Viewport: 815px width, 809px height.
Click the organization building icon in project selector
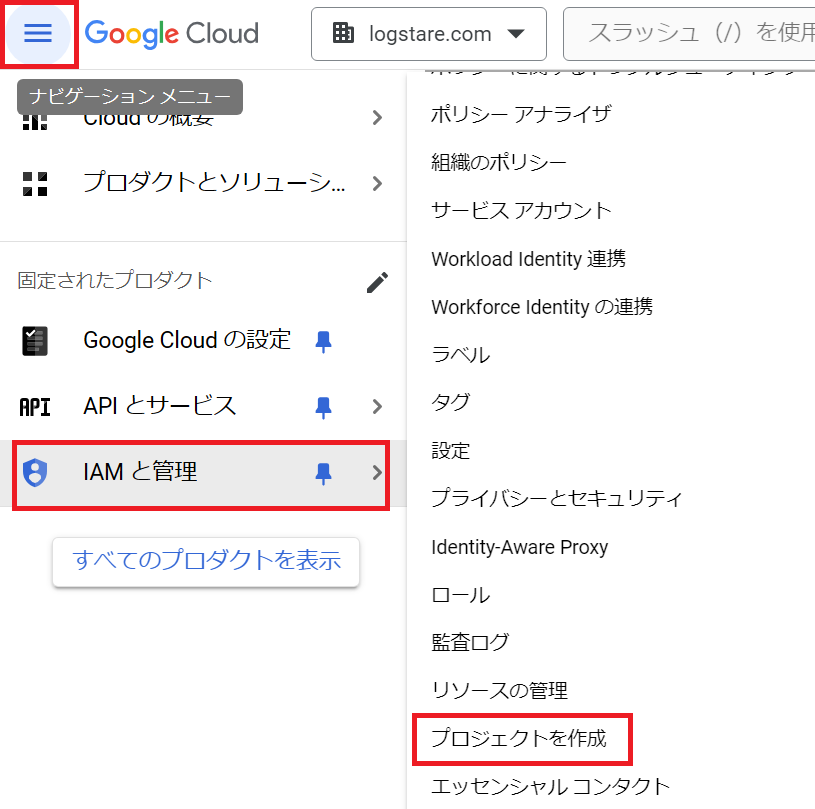pyautogui.click(x=343, y=33)
